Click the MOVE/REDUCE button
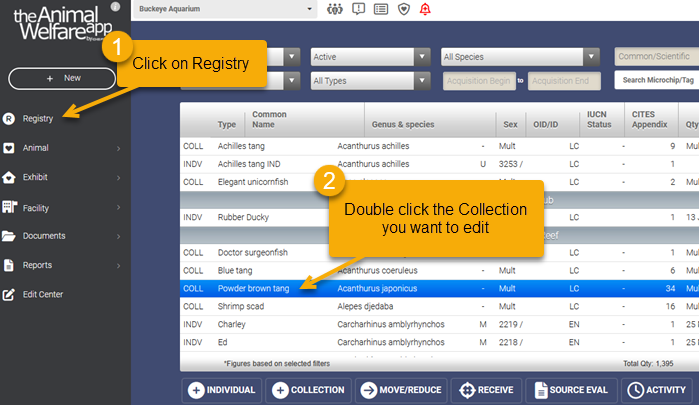Image resolution: width=699 pixels, height=405 pixels. (x=402, y=390)
